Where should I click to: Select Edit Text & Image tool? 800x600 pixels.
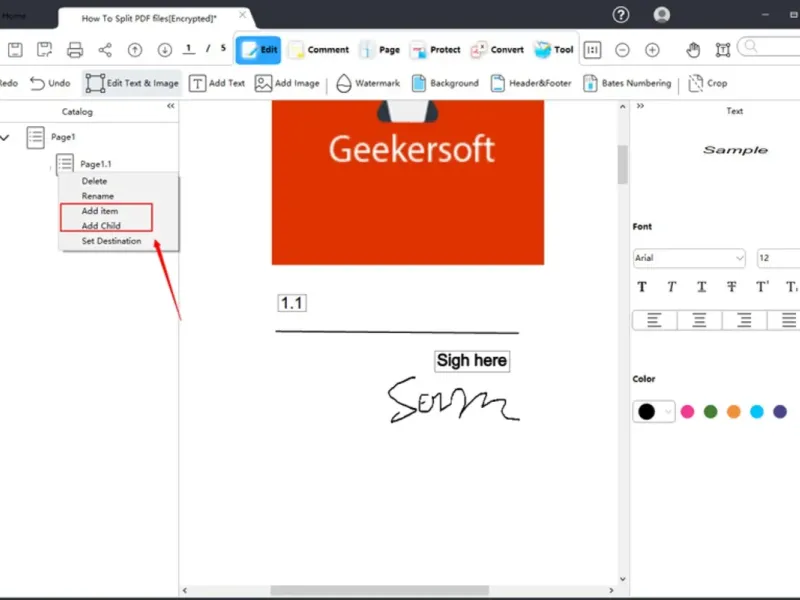pyautogui.click(x=132, y=83)
